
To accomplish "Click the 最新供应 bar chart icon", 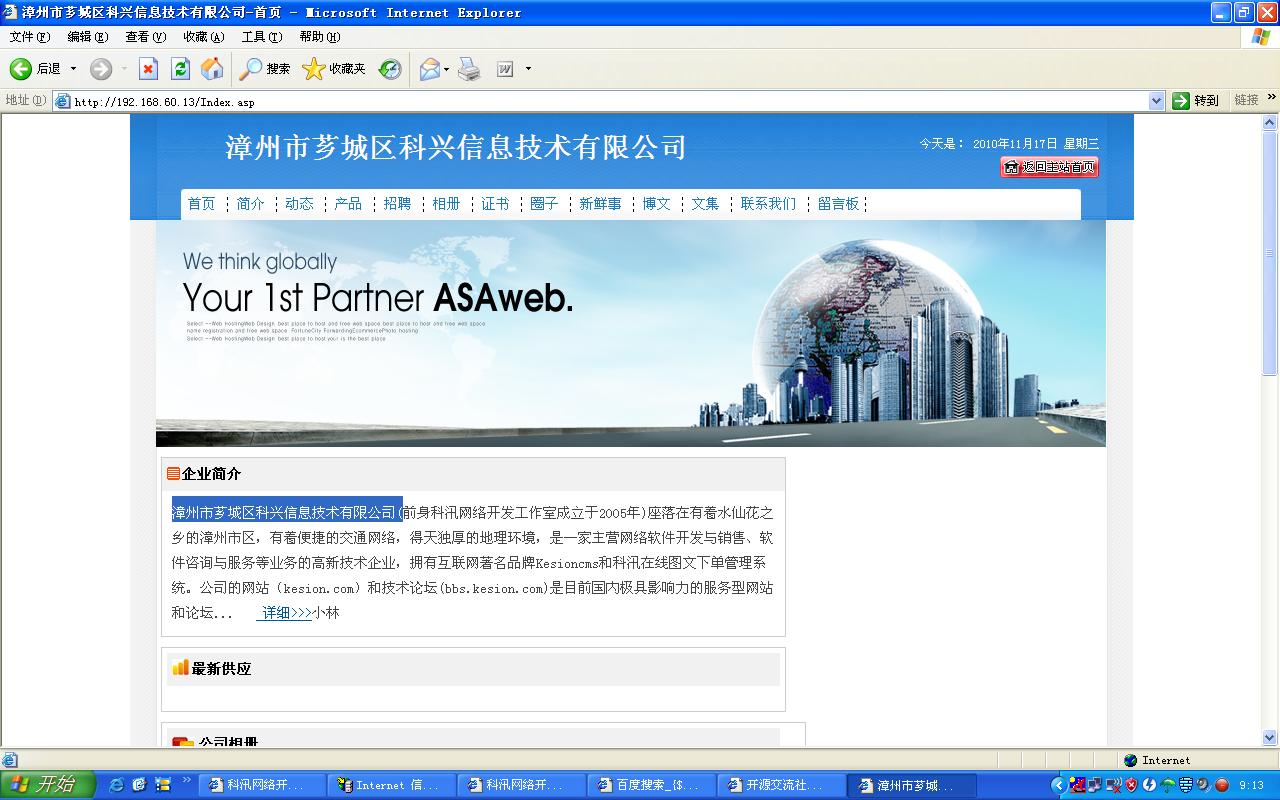I will 180,668.
